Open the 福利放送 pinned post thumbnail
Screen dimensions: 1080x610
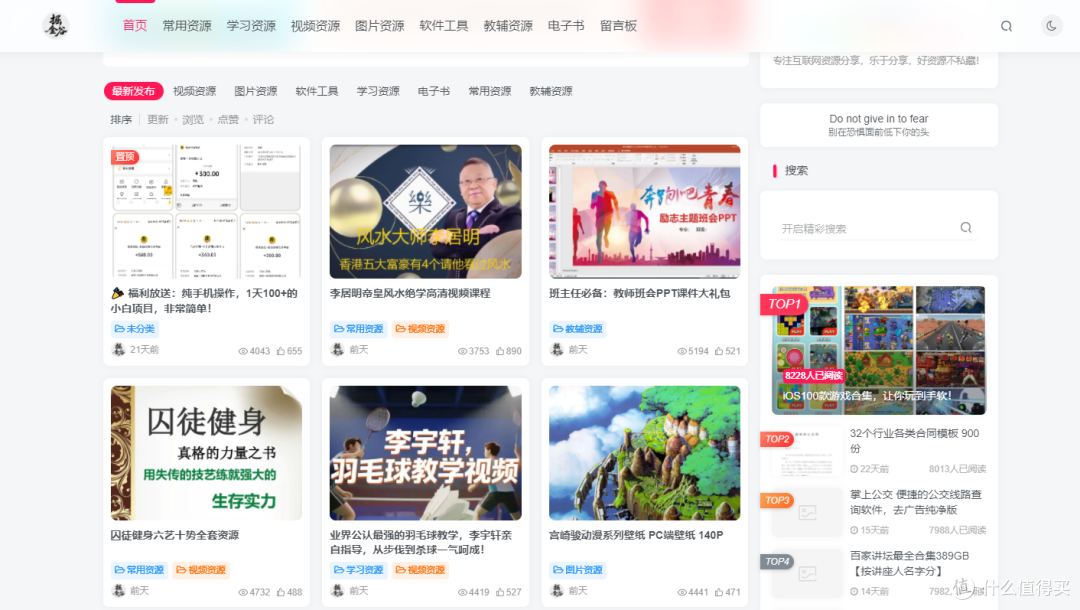[x=206, y=211]
